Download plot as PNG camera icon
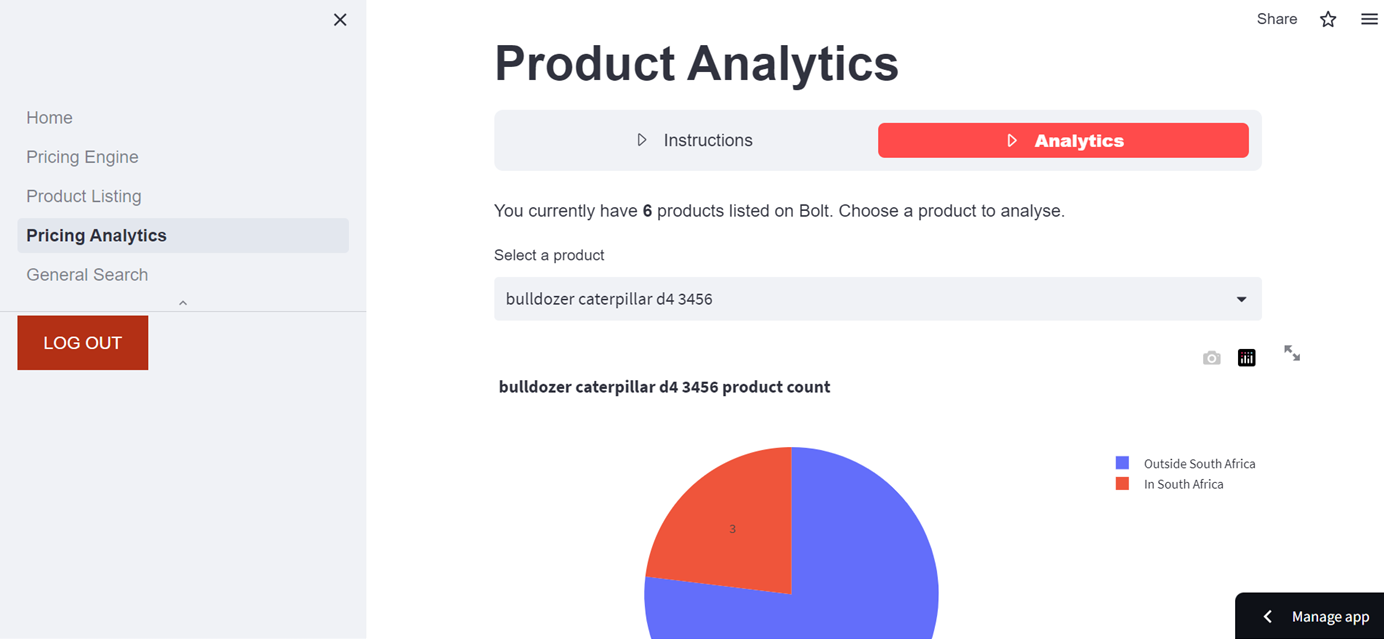The height and width of the screenshot is (639, 1384). (1211, 358)
